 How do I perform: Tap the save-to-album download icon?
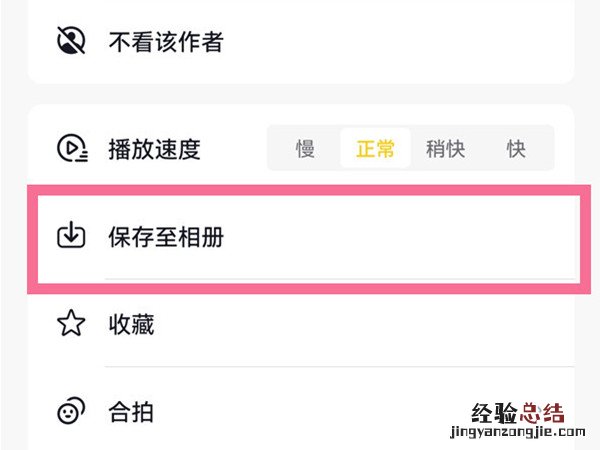click(x=71, y=236)
